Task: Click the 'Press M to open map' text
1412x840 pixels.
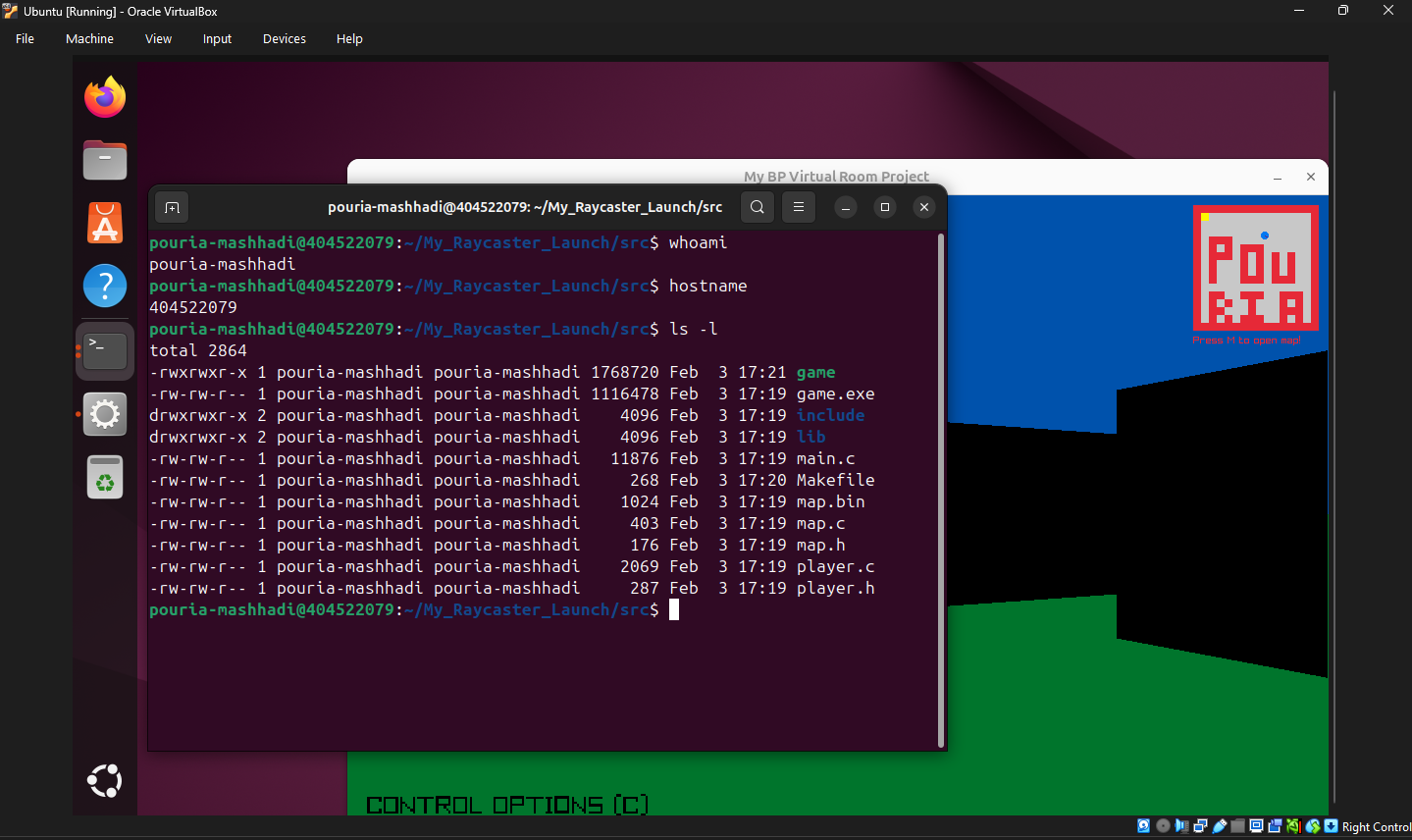Action: pos(1246,341)
